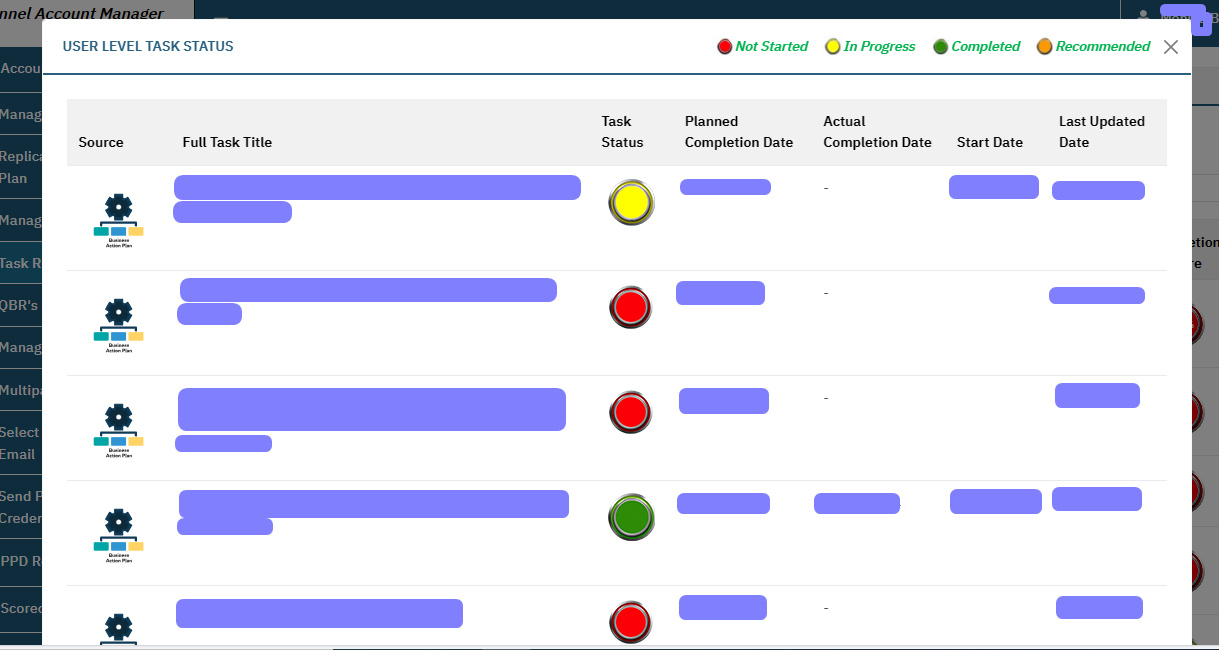Open Business Action Plan icon in the Completed row
Screen dimensions: 1219x650
[119, 536]
